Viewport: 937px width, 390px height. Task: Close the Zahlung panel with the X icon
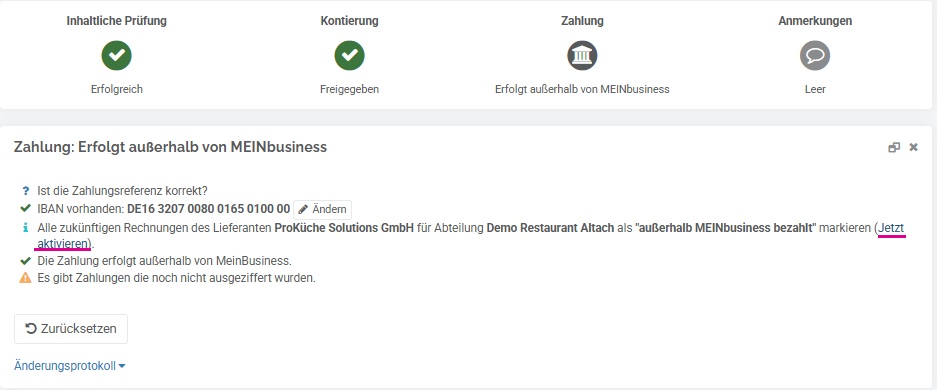point(913,147)
